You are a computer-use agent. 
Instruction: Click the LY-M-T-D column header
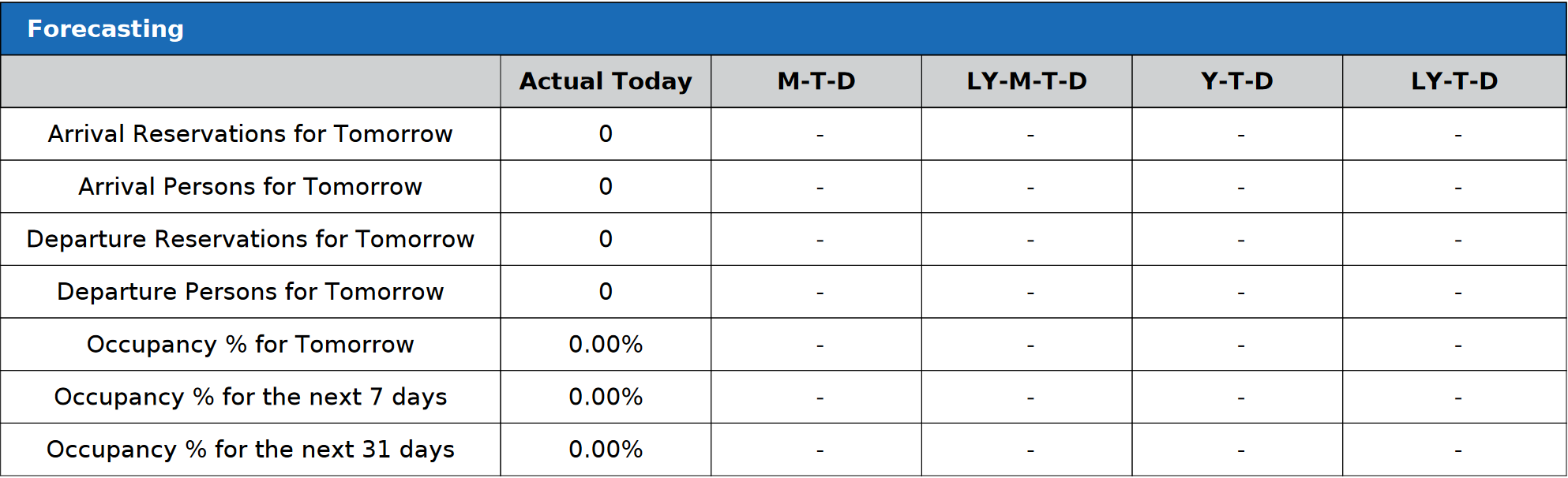click(x=1026, y=81)
